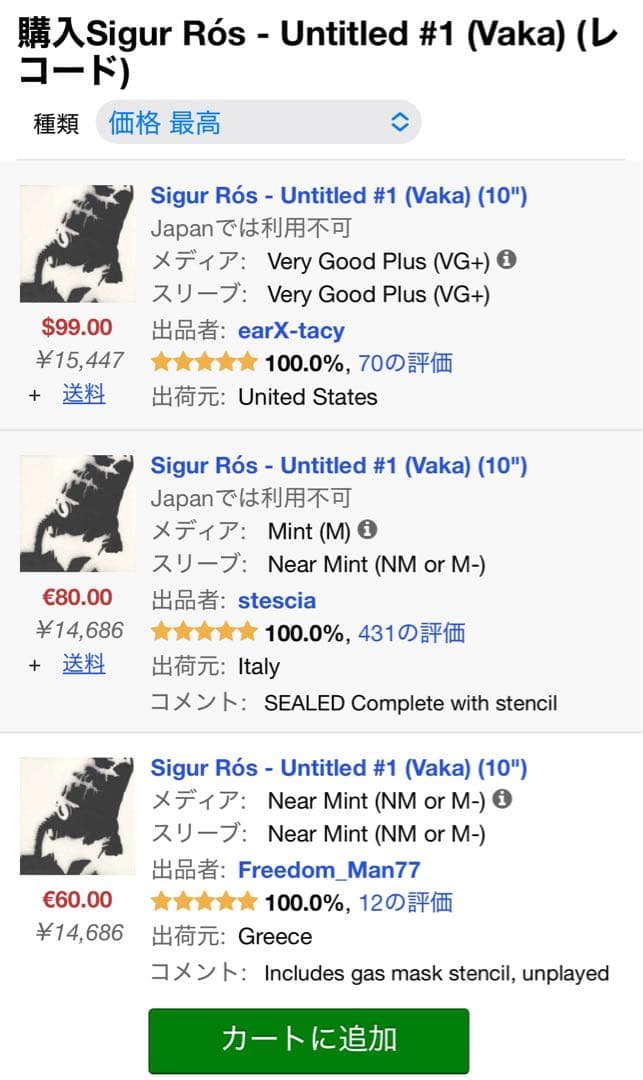
Task: Click the dropdown chevron on the sort selector
Action: click(398, 120)
